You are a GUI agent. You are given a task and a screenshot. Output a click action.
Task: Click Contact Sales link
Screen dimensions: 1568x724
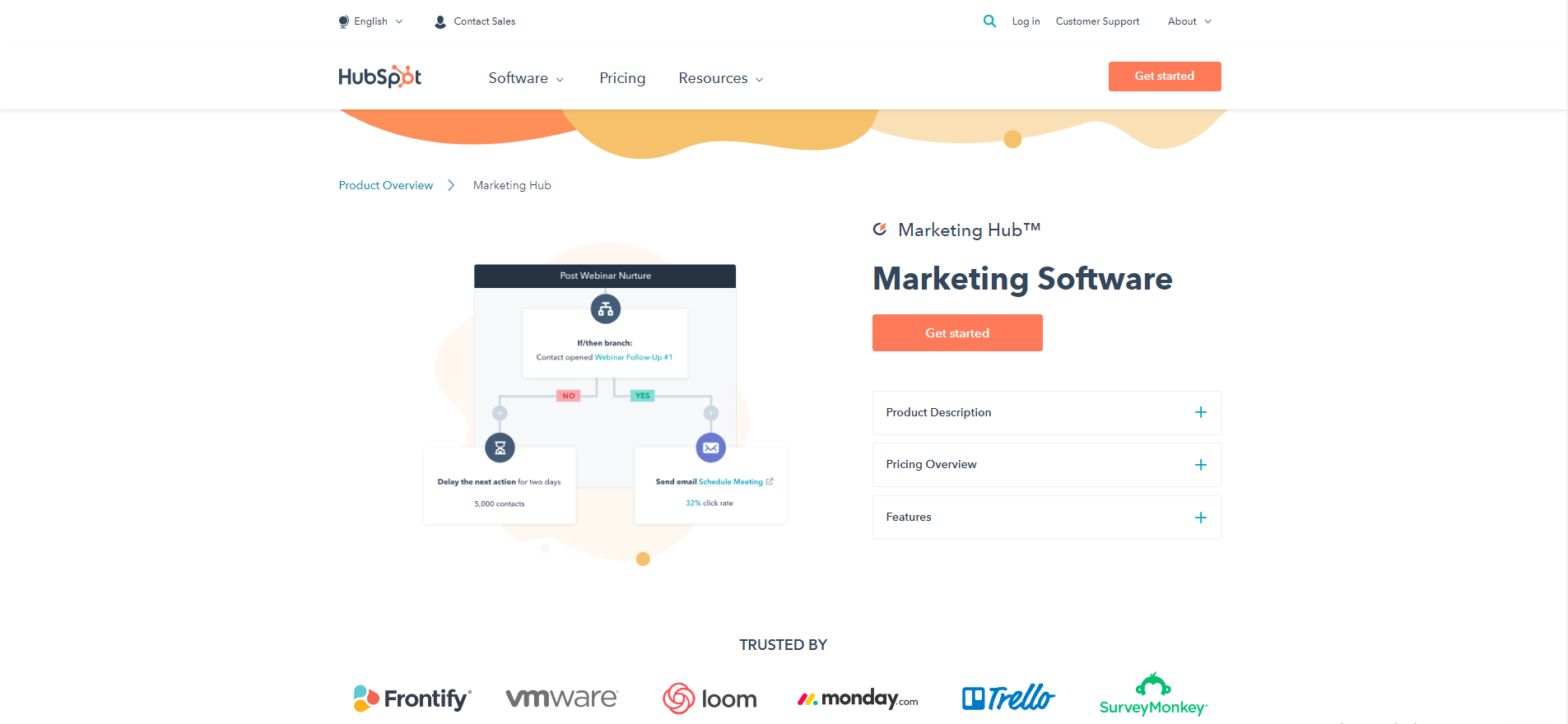485,21
